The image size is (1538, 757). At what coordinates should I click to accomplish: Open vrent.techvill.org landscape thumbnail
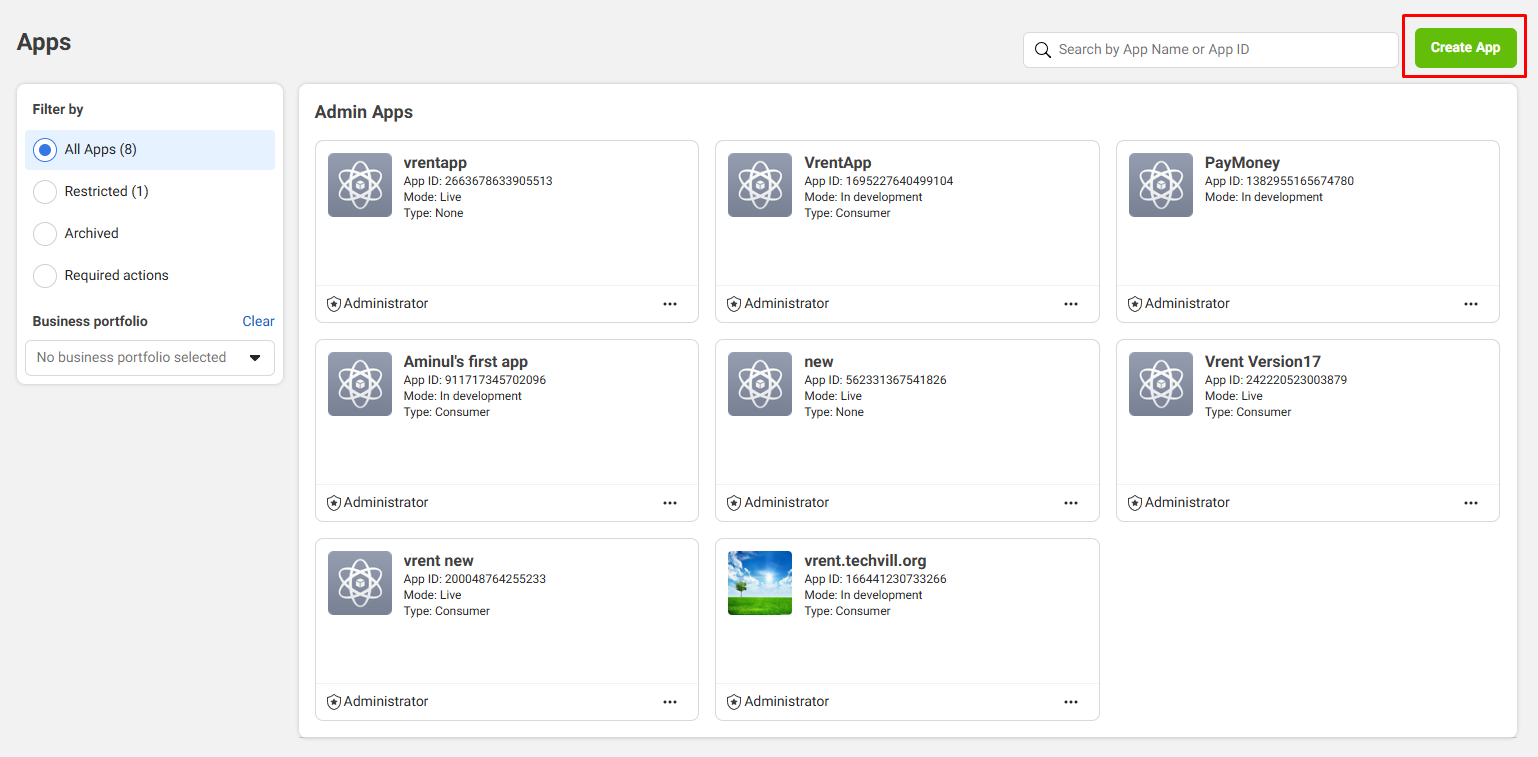point(760,583)
